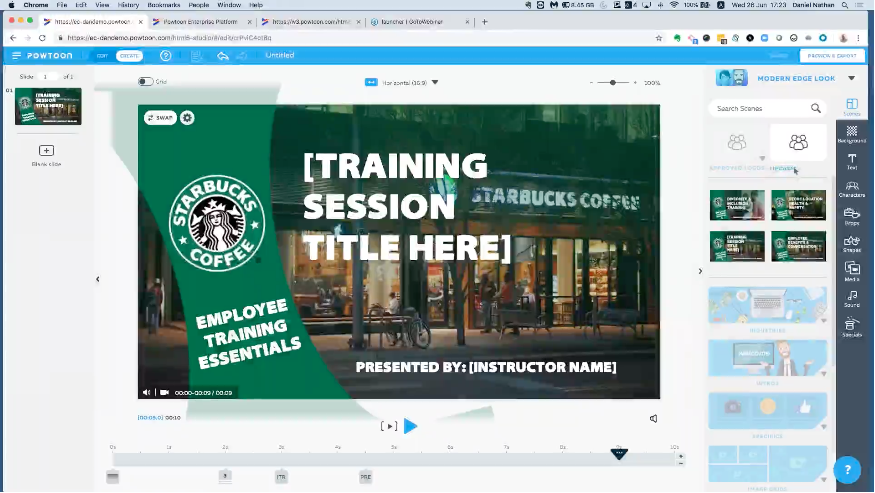Image resolution: width=875 pixels, height=493 pixels.
Task: Click the Swap button on the scene
Action: [160, 118]
